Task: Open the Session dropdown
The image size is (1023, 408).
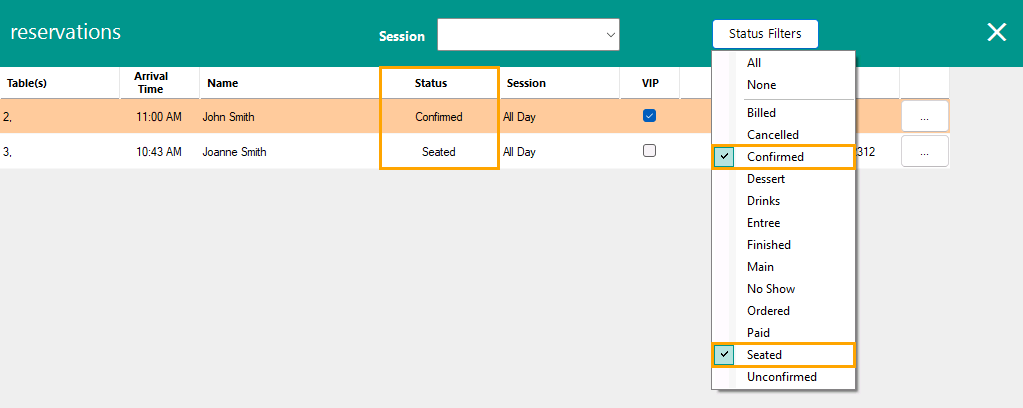Action: pyautogui.click(x=528, y=35)
